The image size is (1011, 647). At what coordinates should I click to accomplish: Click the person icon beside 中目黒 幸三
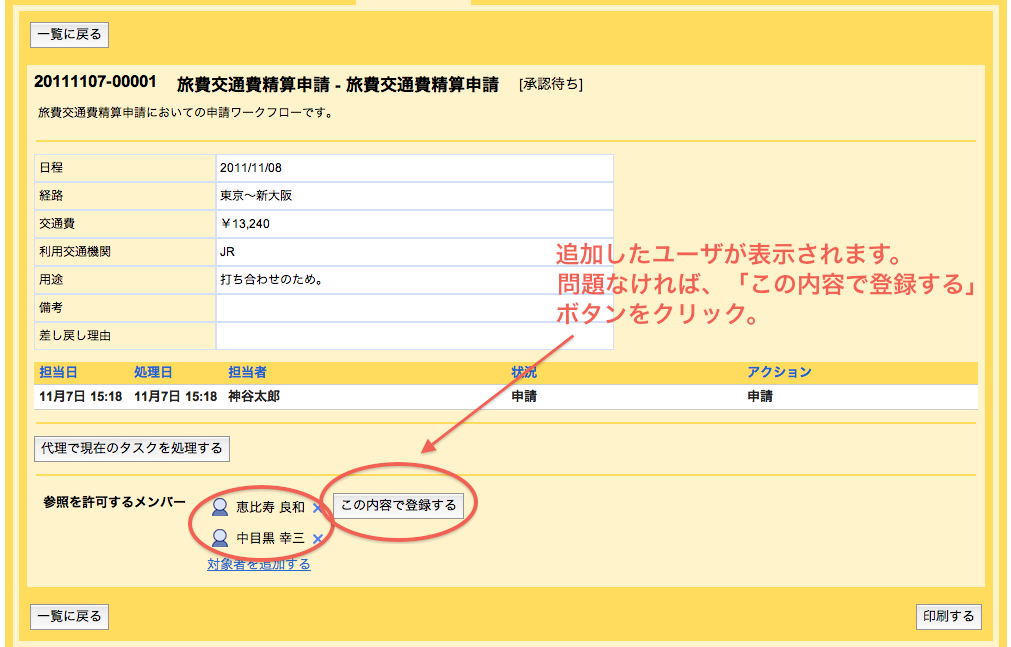pos(220,537)
